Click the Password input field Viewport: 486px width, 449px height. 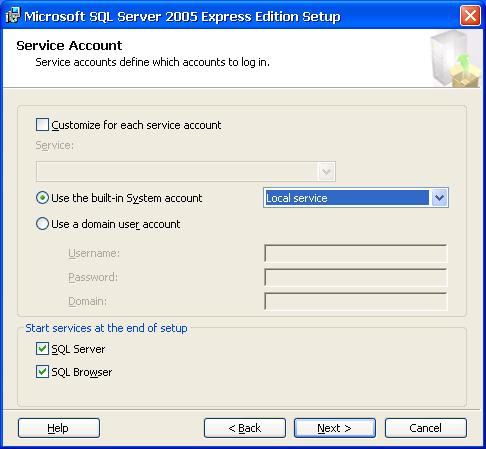point(356,277)
